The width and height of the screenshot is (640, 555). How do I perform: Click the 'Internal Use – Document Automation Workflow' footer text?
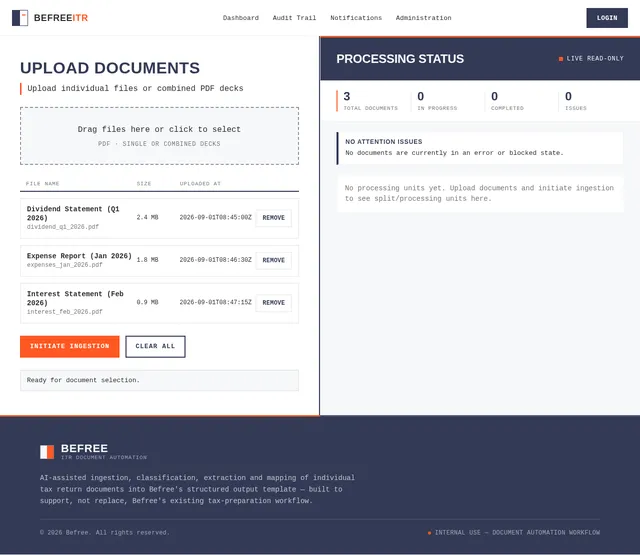tap(517, 533)
